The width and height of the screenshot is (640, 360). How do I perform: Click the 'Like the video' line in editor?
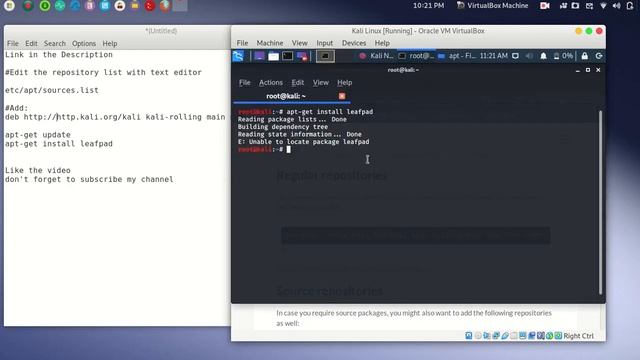(x=38, y=170)
